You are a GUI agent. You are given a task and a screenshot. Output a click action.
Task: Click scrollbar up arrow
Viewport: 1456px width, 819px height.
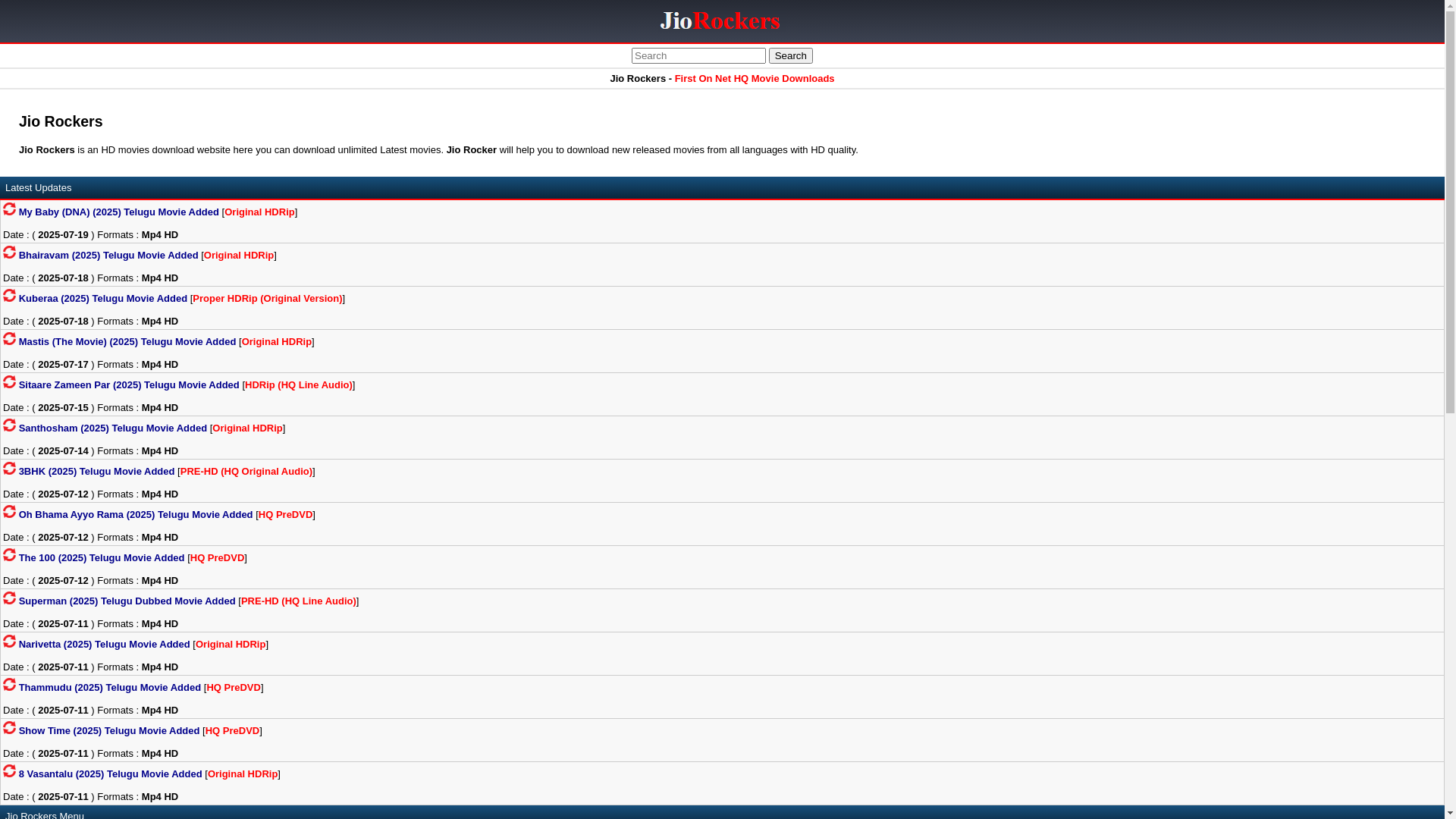(1450, 5)
